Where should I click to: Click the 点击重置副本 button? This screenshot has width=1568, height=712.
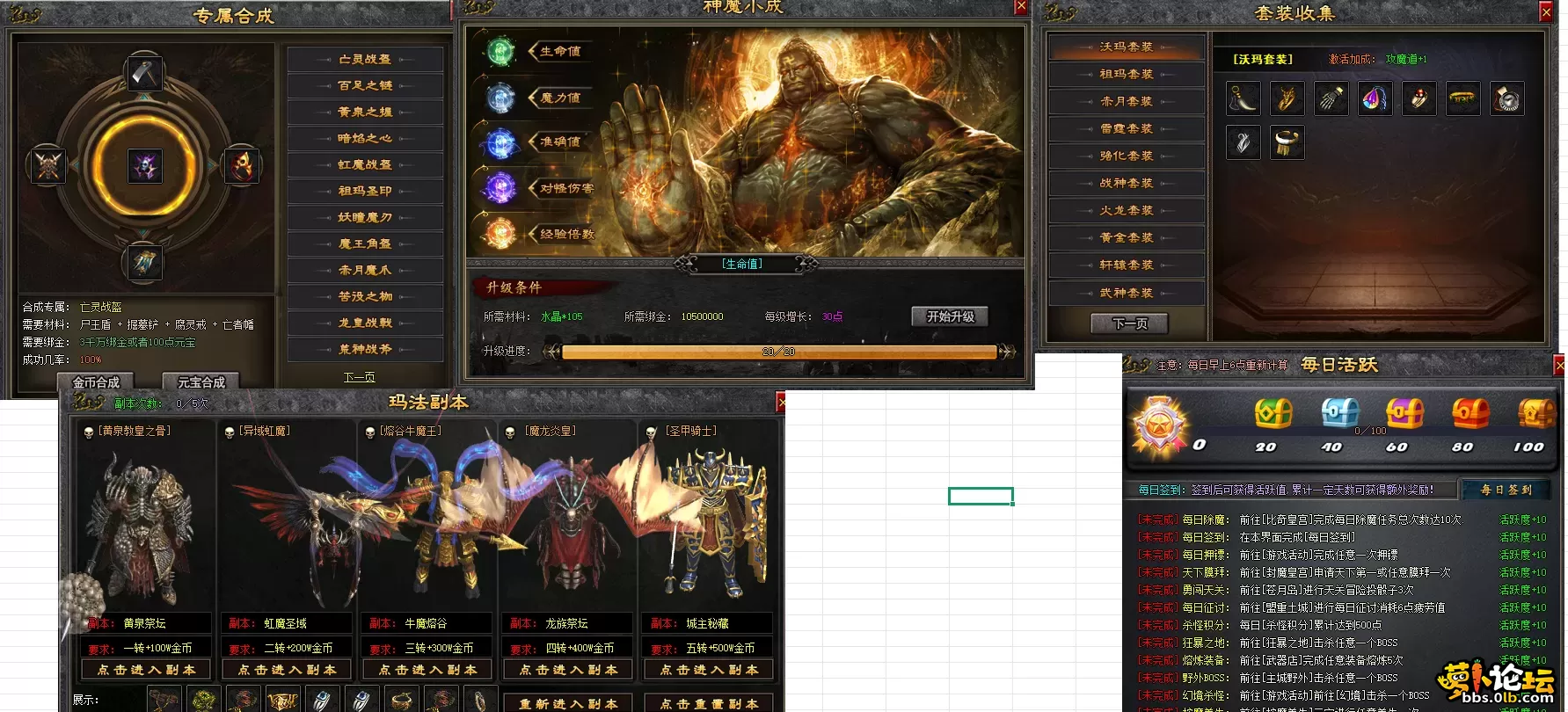coord(709,703)
